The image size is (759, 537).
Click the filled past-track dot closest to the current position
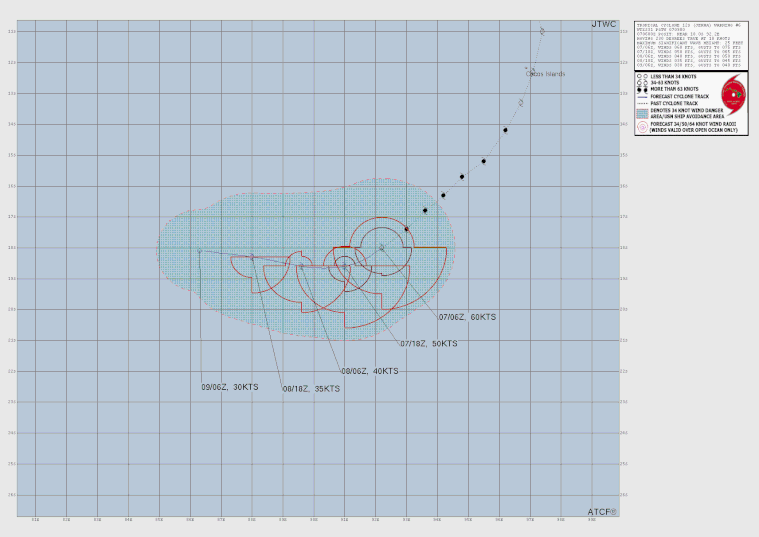(407, 229)
